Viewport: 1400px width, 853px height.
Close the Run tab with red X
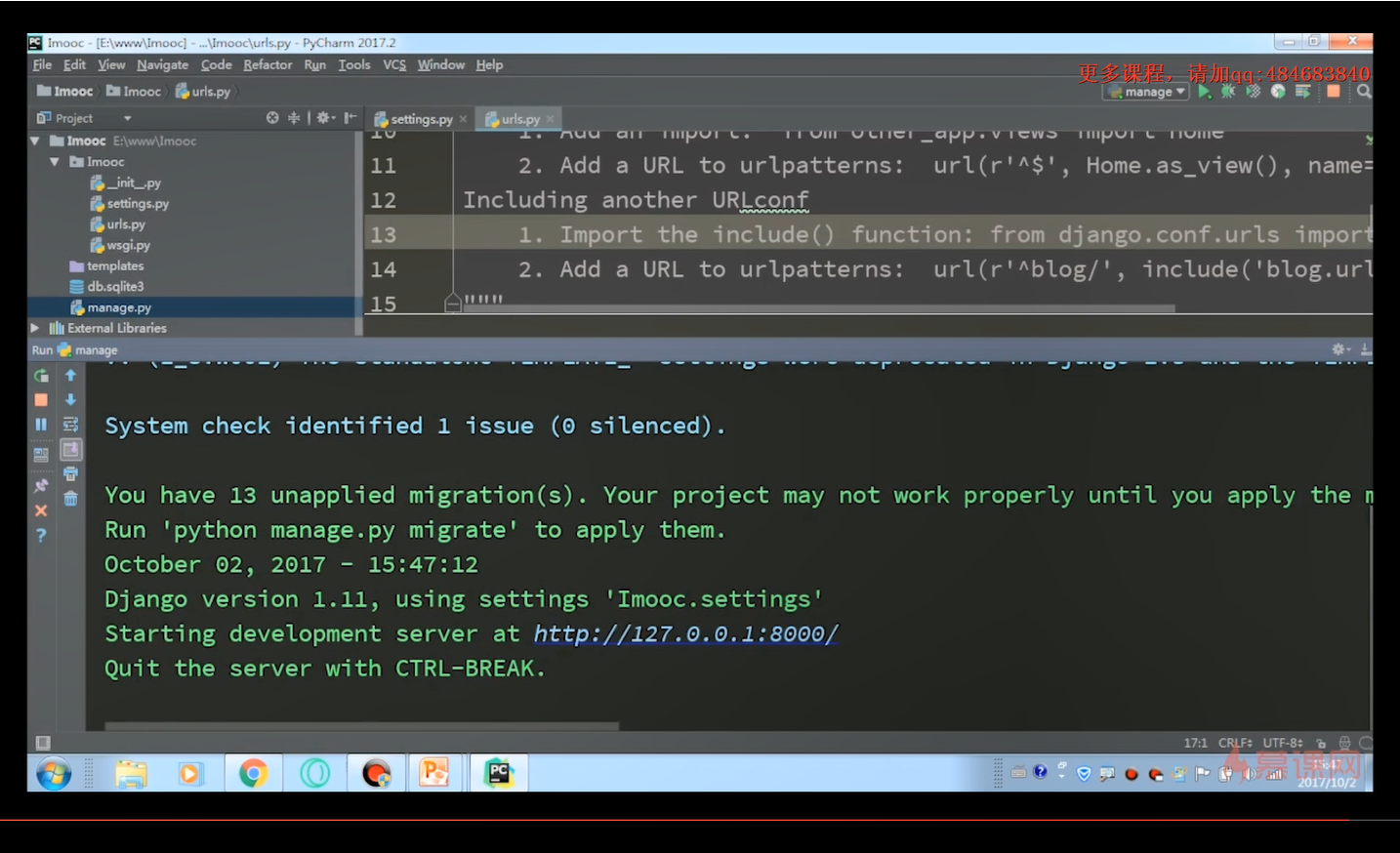click(41, 510)
